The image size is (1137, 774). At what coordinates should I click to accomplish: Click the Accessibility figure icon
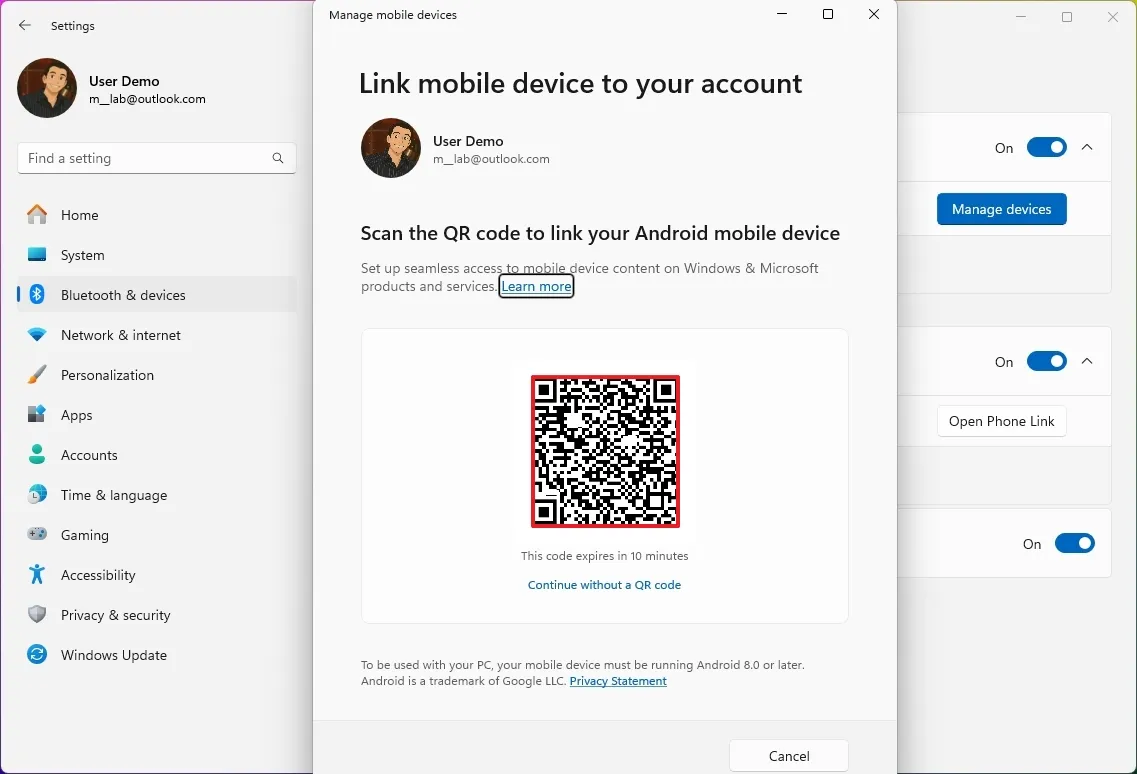(37, 575)
